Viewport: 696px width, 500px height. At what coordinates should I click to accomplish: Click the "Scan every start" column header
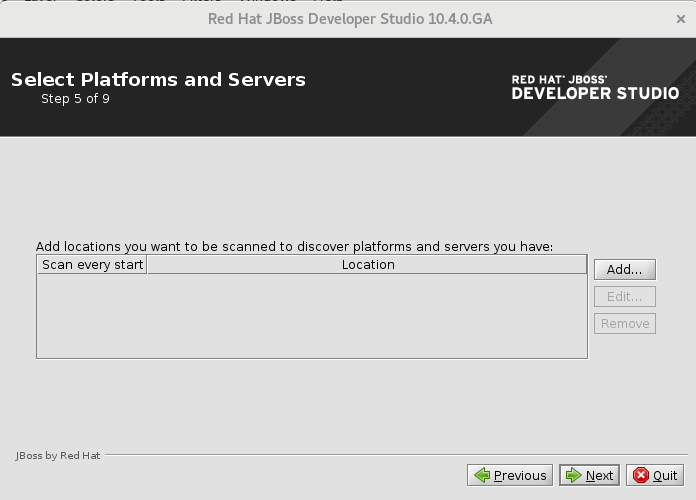(x=92, y=265)
